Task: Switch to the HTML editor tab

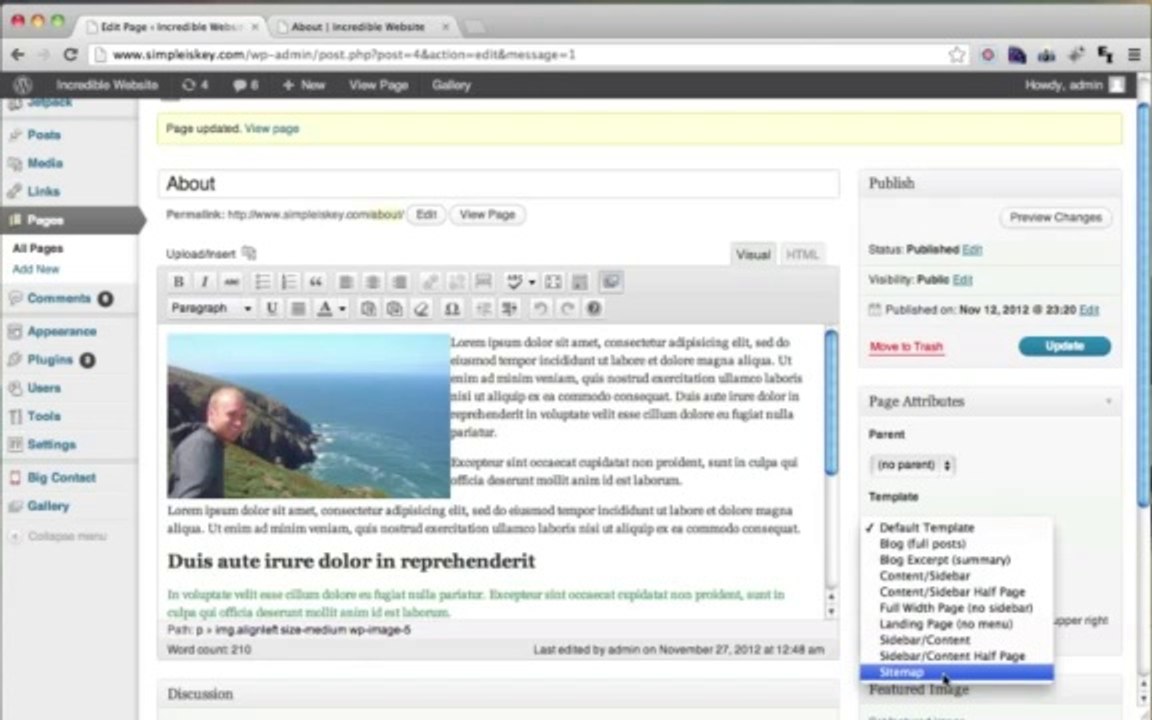Action: click(802, 254)
